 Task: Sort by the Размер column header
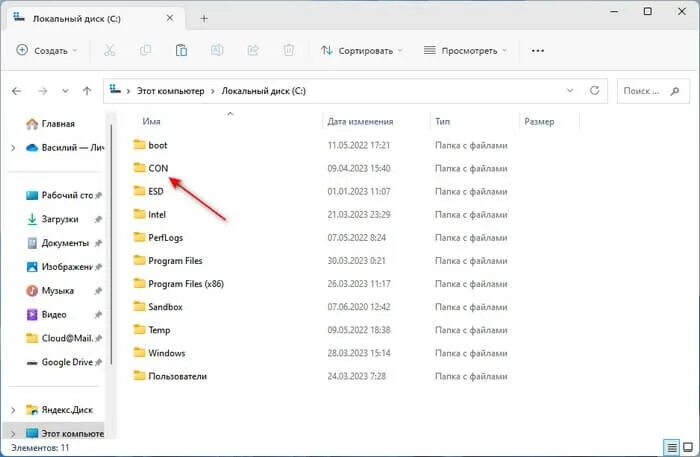coord(539,121)
